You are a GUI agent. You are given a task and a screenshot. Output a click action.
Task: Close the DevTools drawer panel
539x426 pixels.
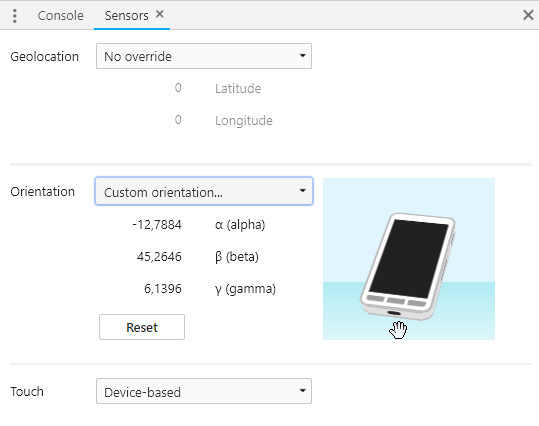528,15
